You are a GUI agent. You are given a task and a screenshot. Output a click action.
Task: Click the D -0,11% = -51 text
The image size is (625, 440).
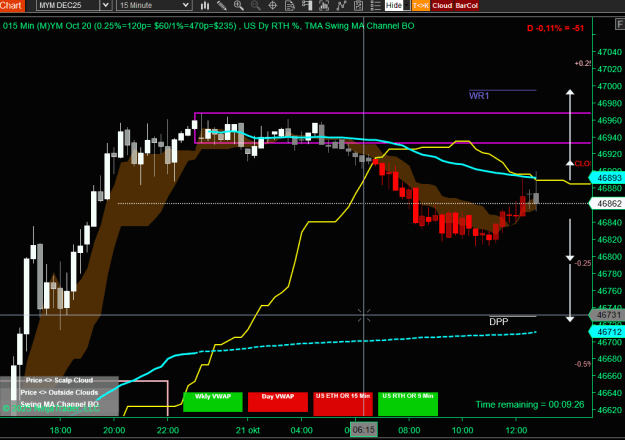pyautogui.click(x=555, y=28)
